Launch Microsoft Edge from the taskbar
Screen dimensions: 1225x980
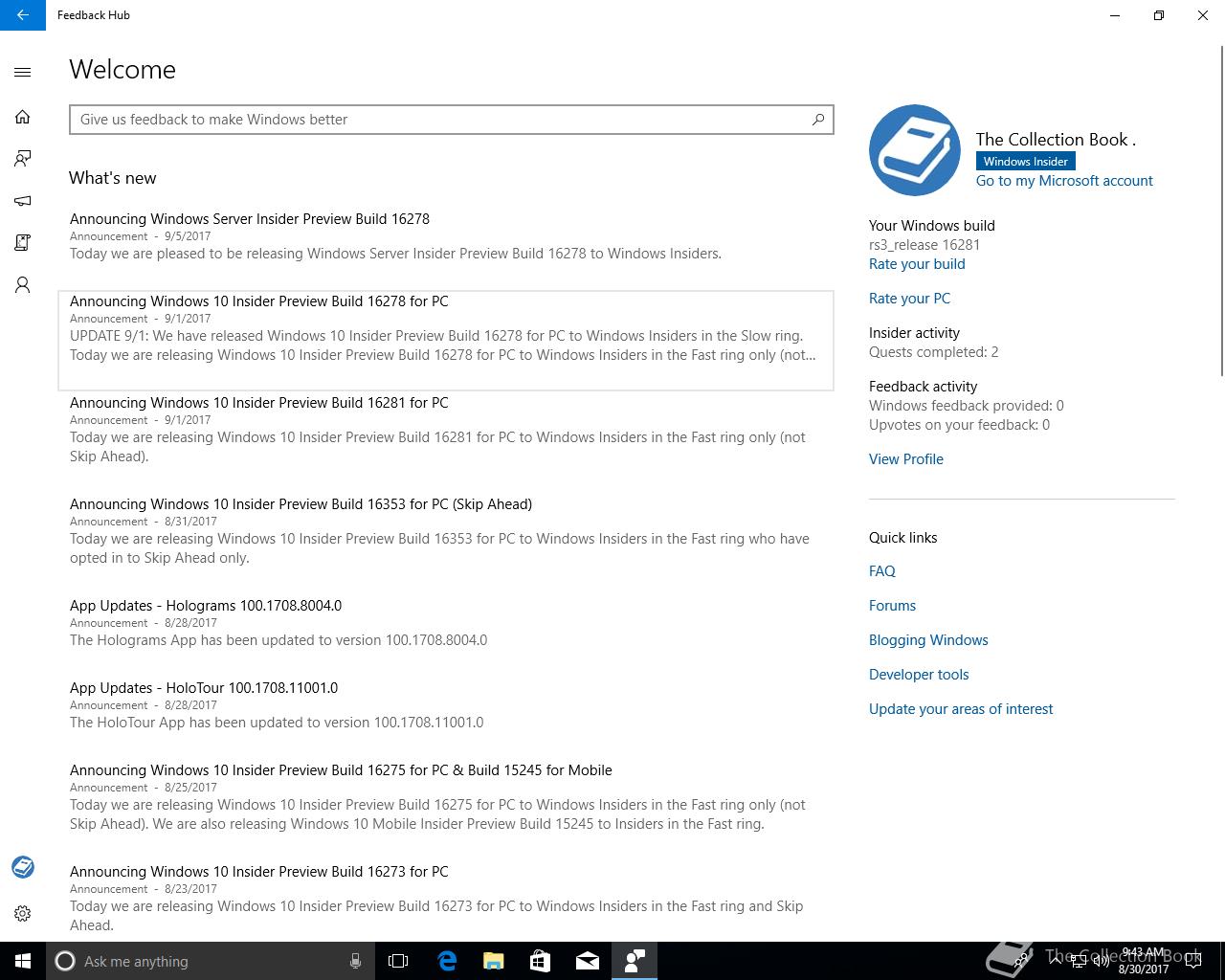(x=447, y=961)
